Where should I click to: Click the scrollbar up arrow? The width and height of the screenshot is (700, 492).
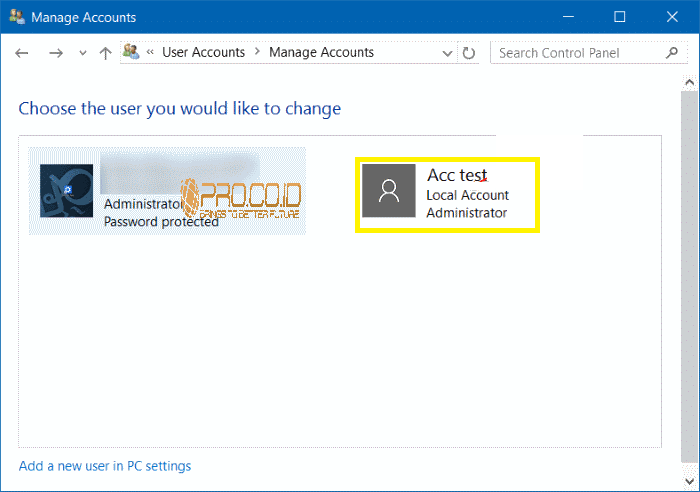690,83
